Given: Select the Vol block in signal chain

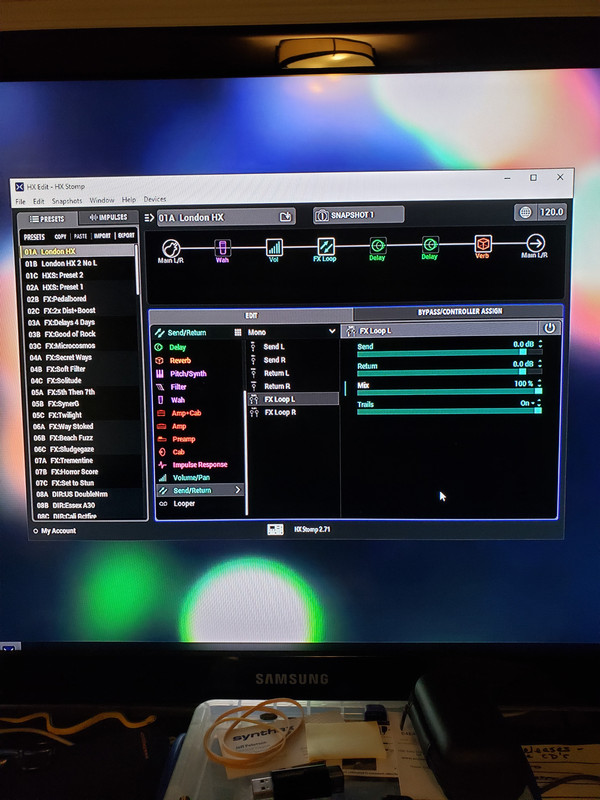Looking at the screenshot, I should tap(274, 248).
